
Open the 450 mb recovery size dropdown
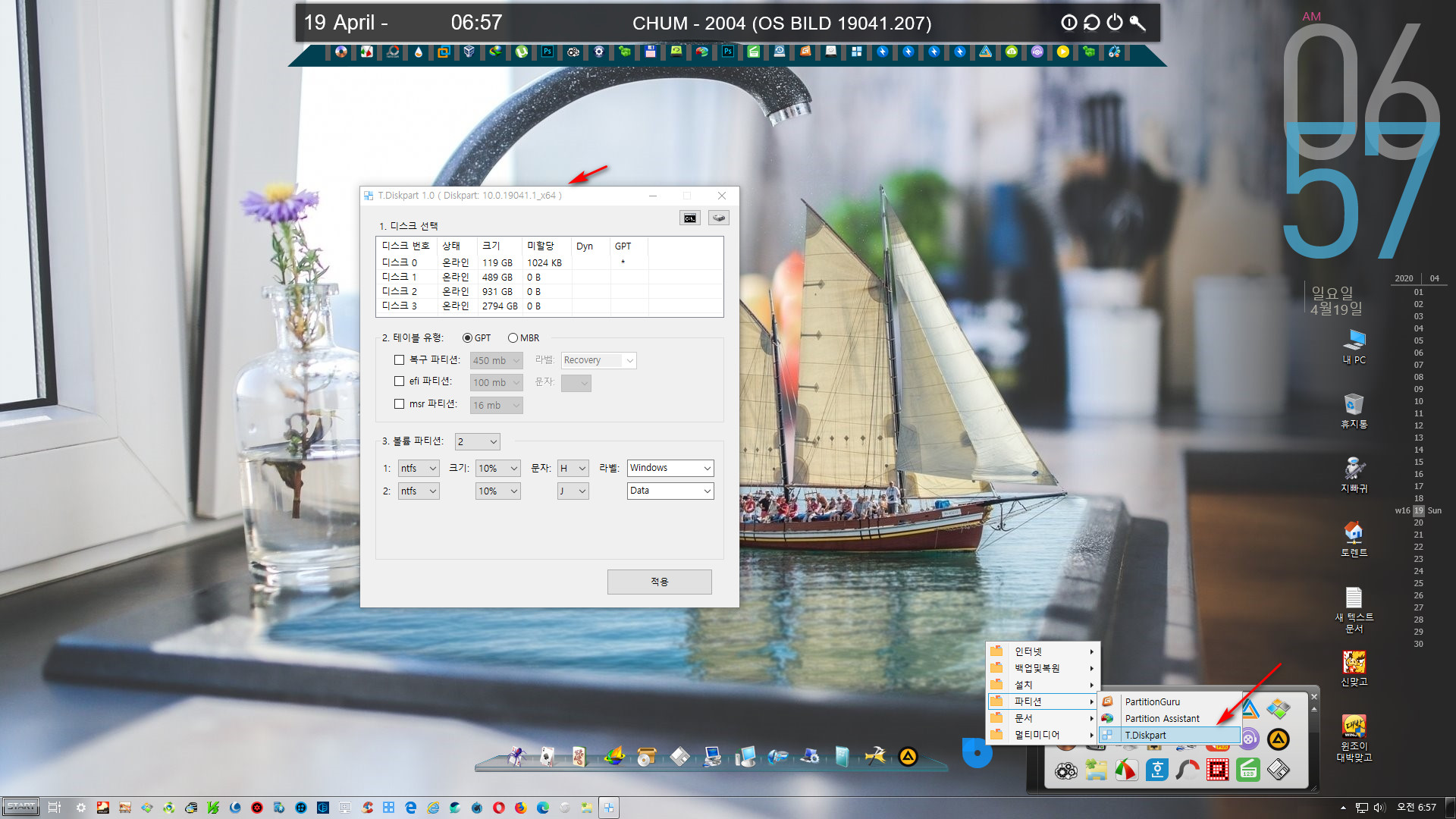pos(496,361)
